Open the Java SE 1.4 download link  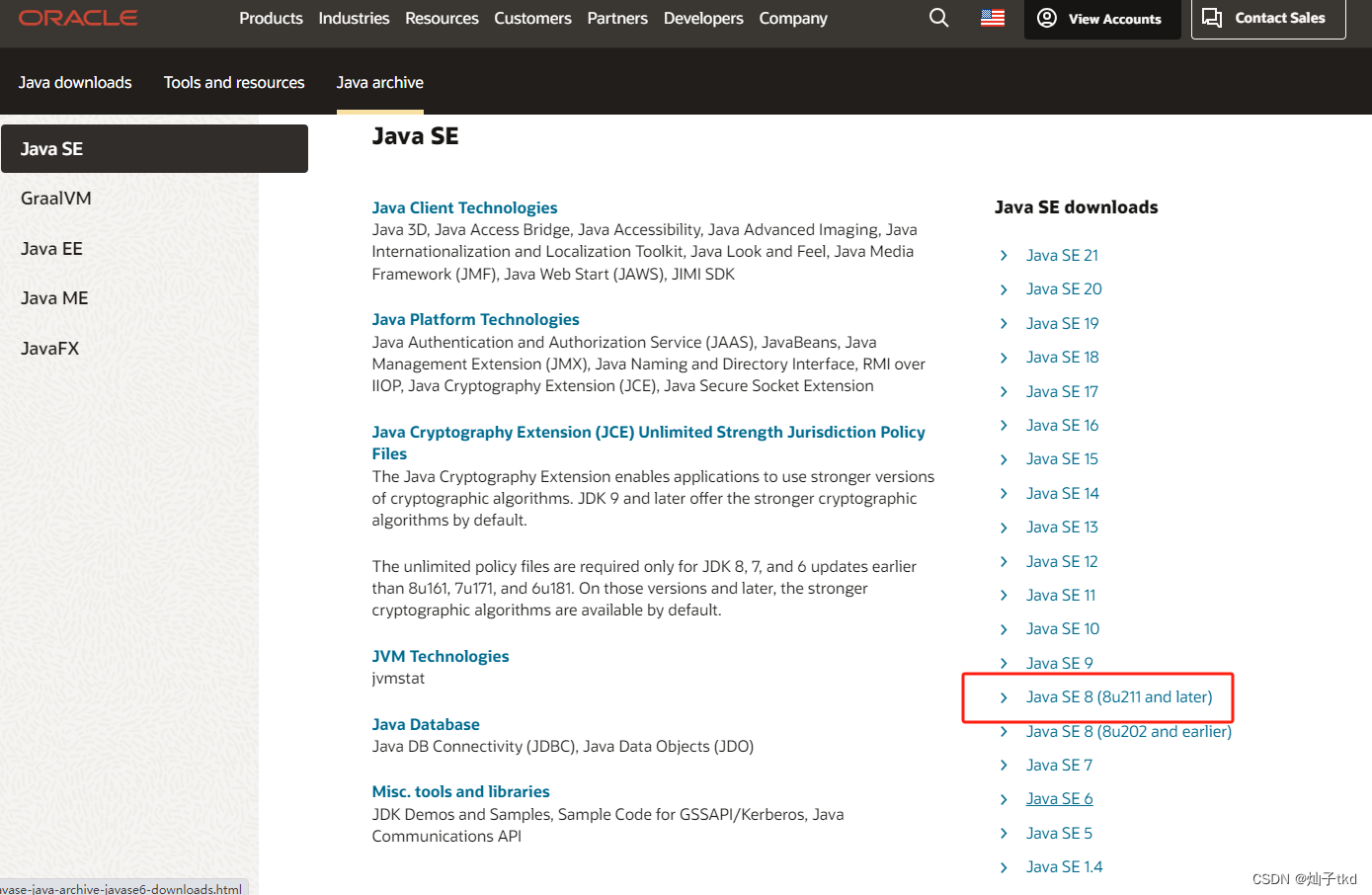1064,867
